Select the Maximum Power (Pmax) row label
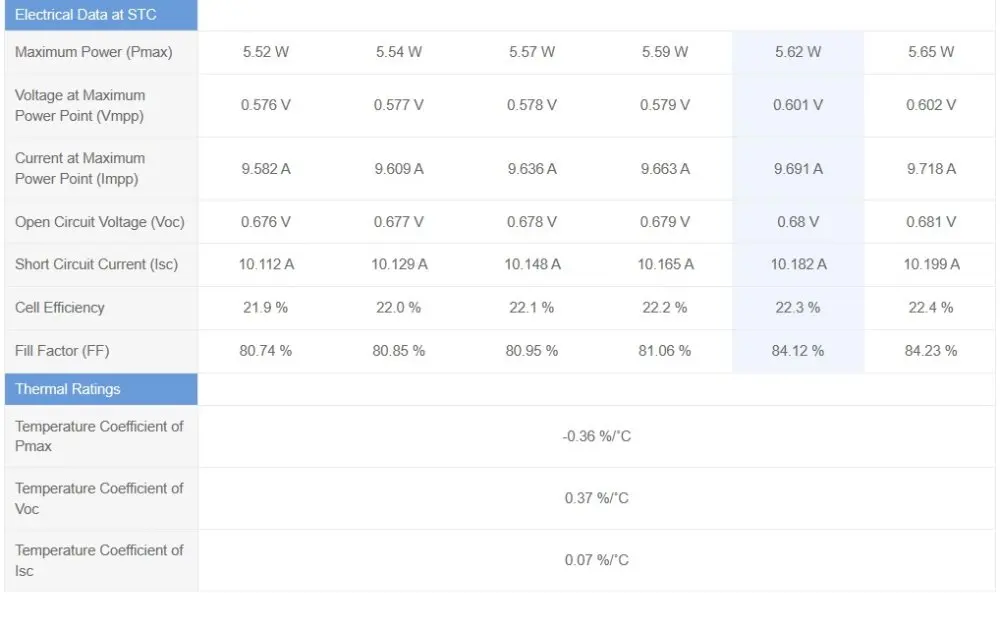Viewport: 1000px width, 631px height. click(94, 52)
